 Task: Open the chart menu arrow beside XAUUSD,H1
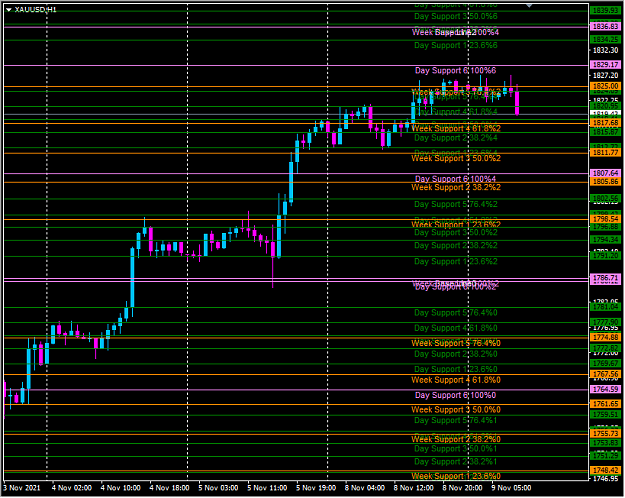(x=8, y=10)
